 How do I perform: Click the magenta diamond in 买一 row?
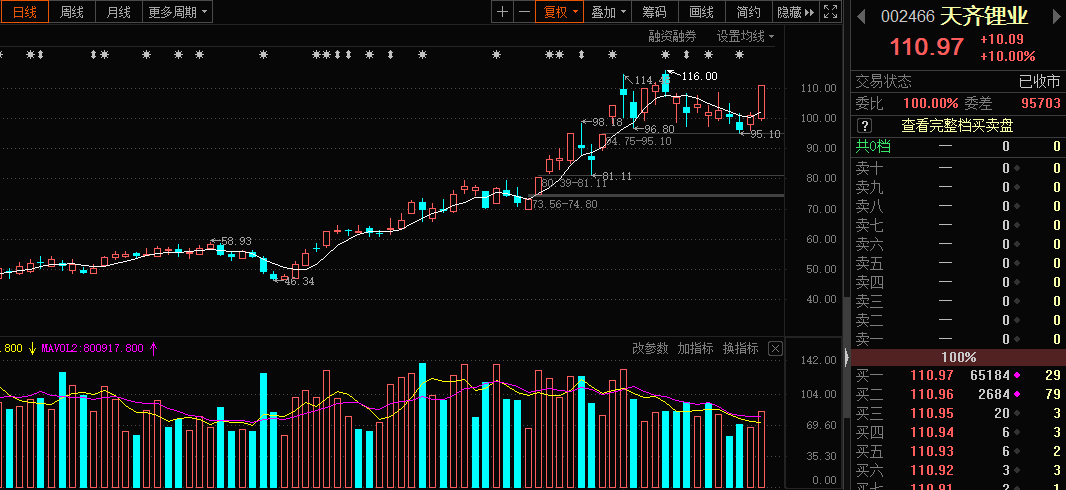click(1017, 375)
